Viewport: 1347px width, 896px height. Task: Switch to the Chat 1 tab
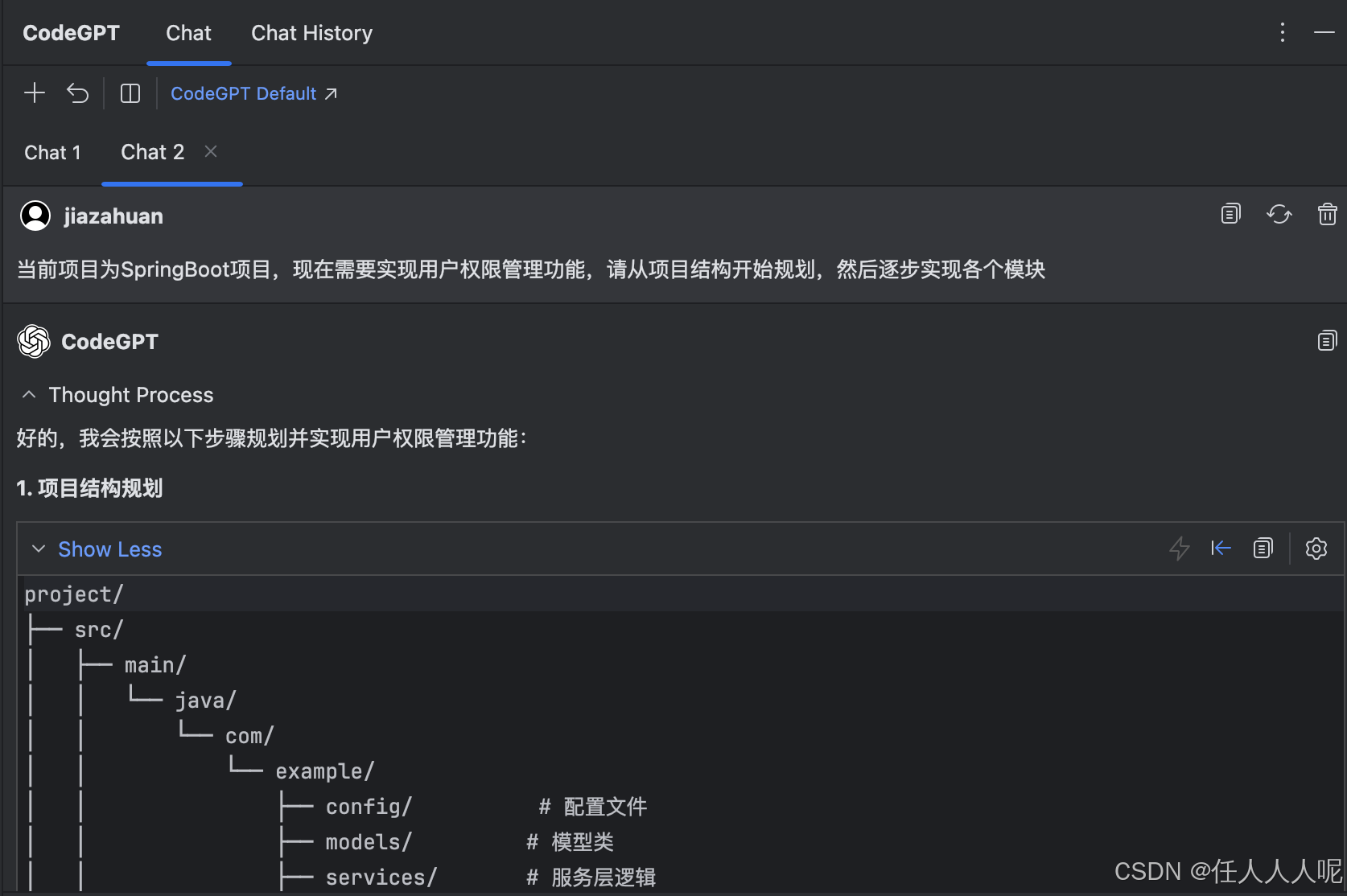tap(53, 153)
